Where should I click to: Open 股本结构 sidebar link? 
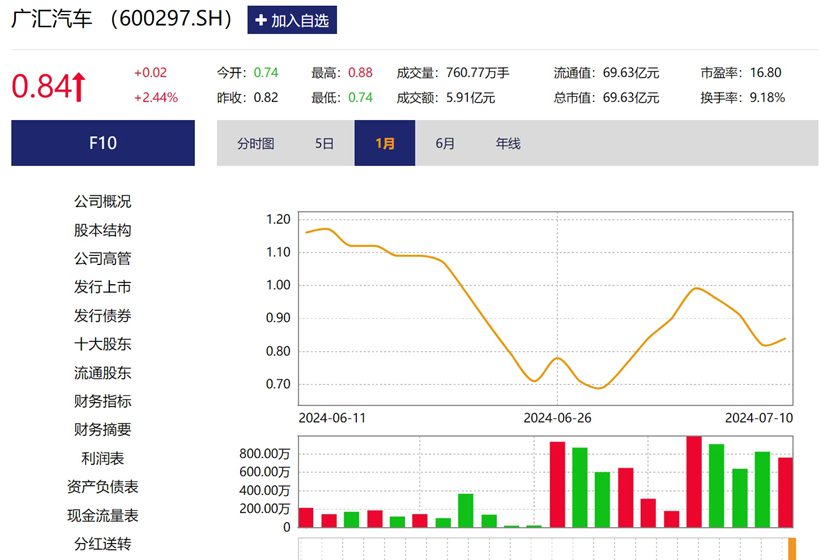pyautogui.click(x=102, y=230)
